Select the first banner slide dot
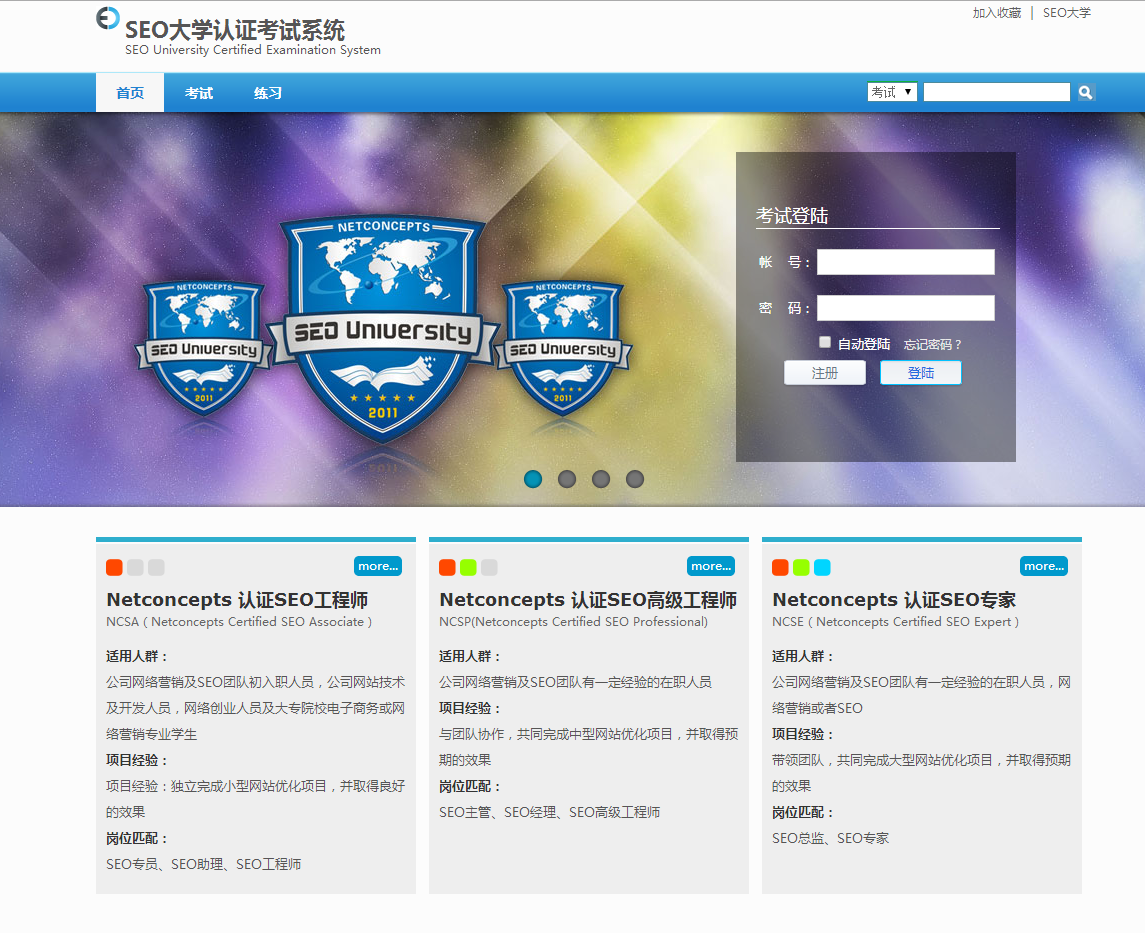 (533, 479)
